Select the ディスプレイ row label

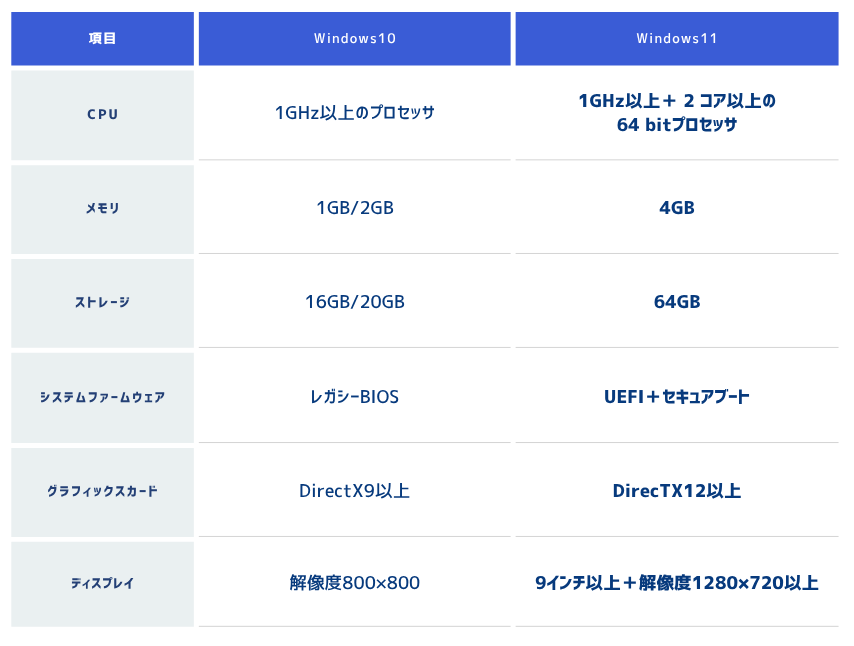coord(102,584)
